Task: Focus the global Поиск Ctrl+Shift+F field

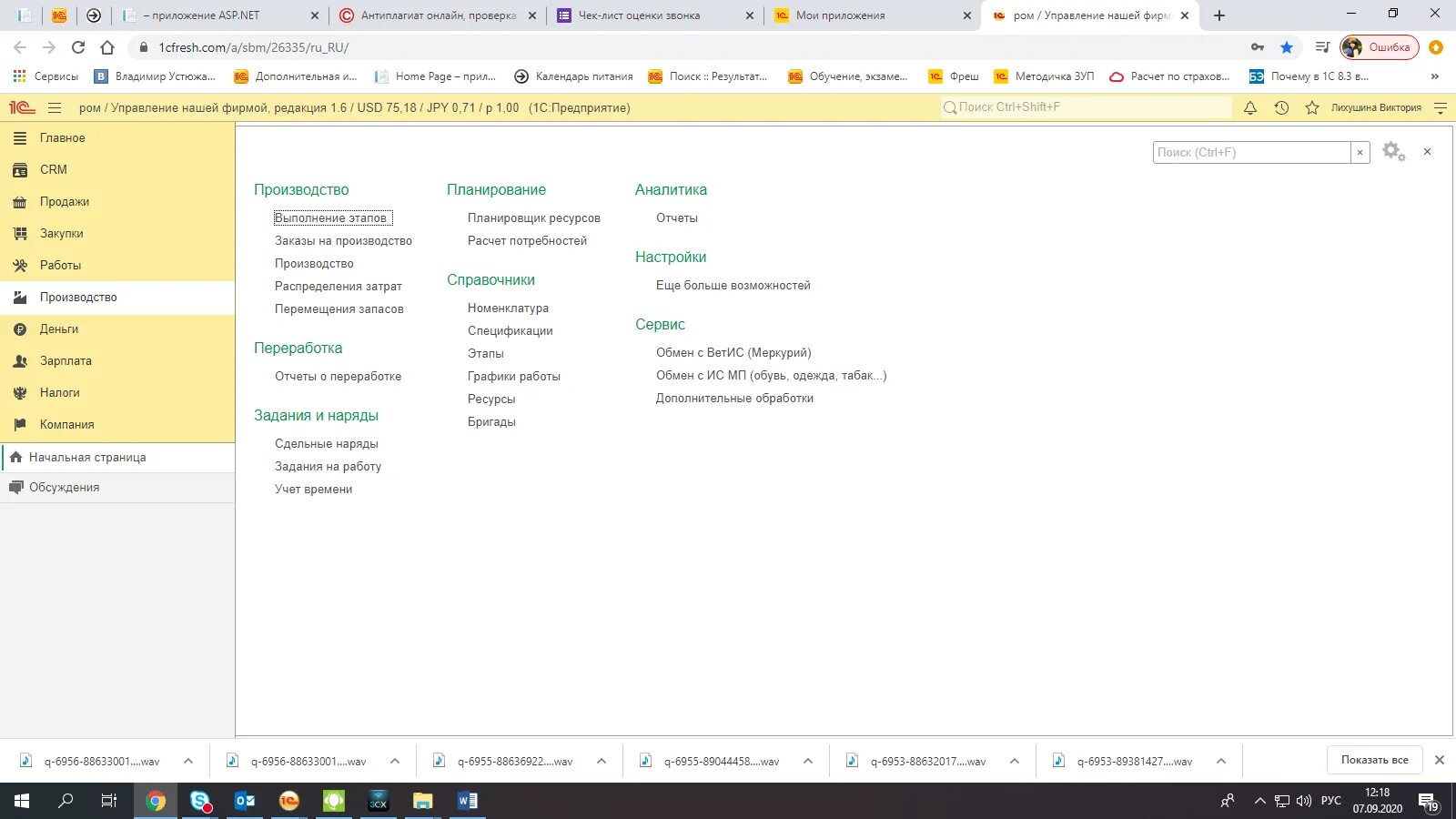Action: click(x=1087, y=107)
